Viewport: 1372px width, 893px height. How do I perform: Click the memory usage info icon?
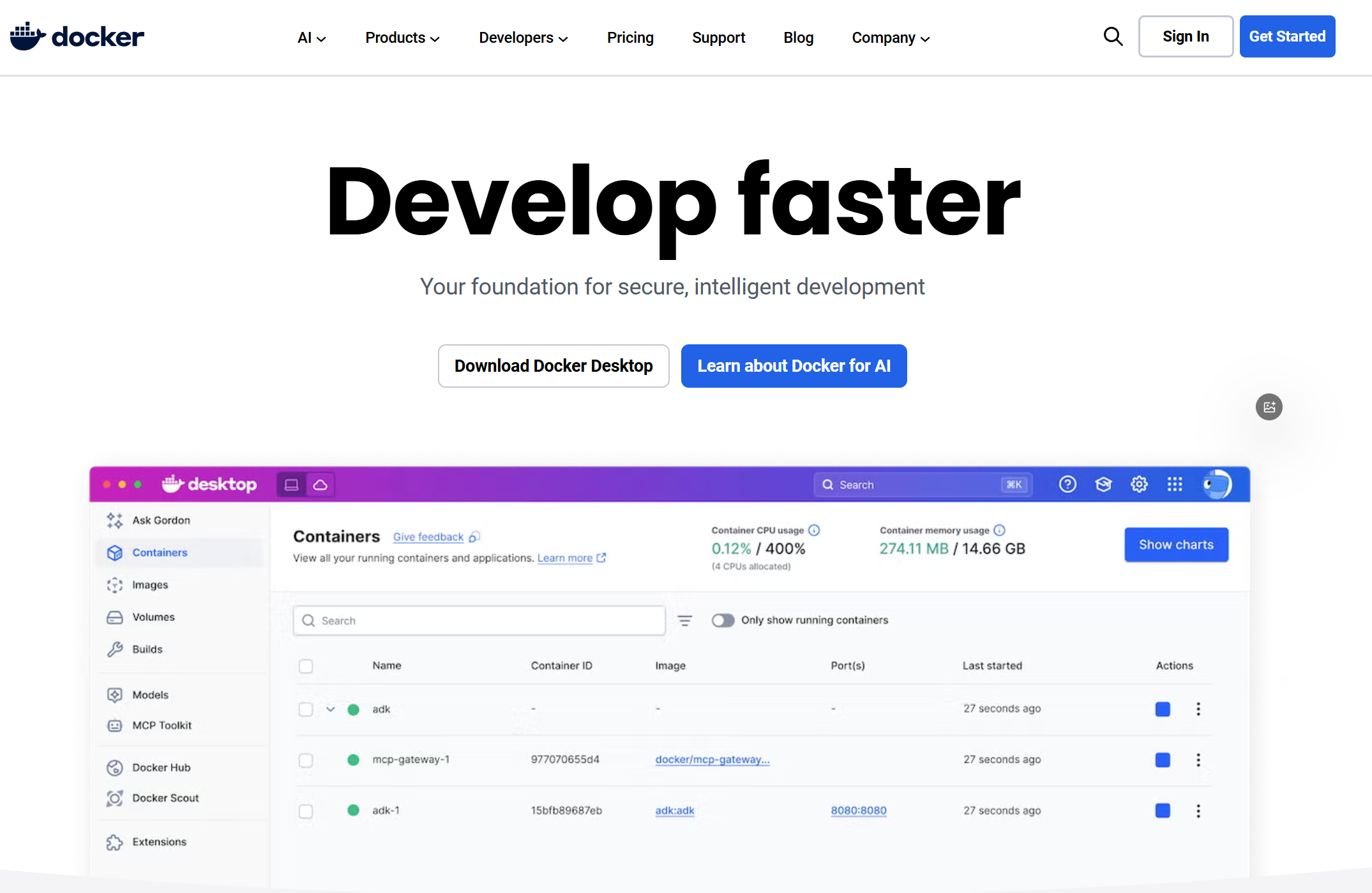coord(1000,530)
